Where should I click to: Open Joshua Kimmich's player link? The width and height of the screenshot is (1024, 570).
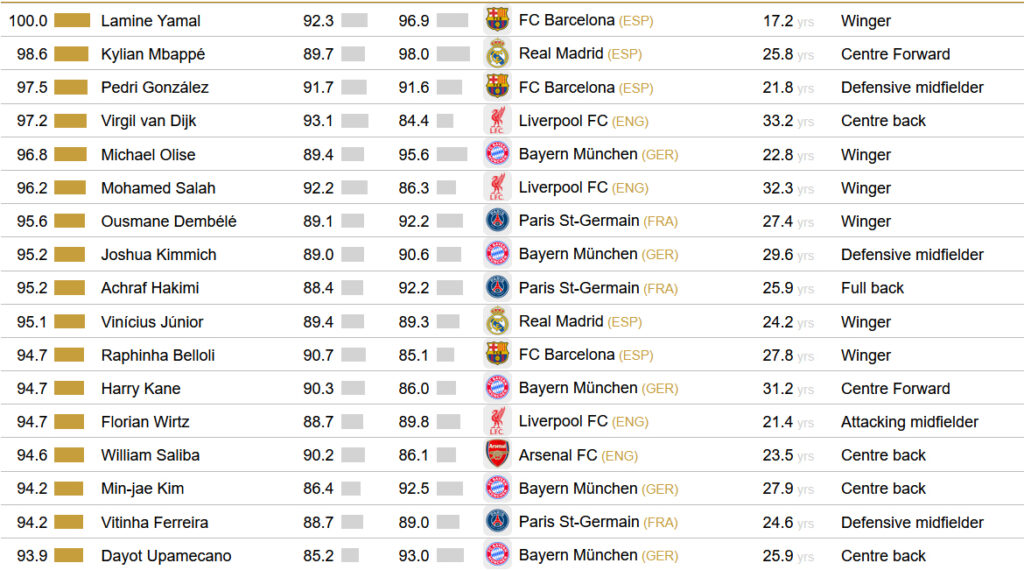pyautogui.click(x=158, y=255)
